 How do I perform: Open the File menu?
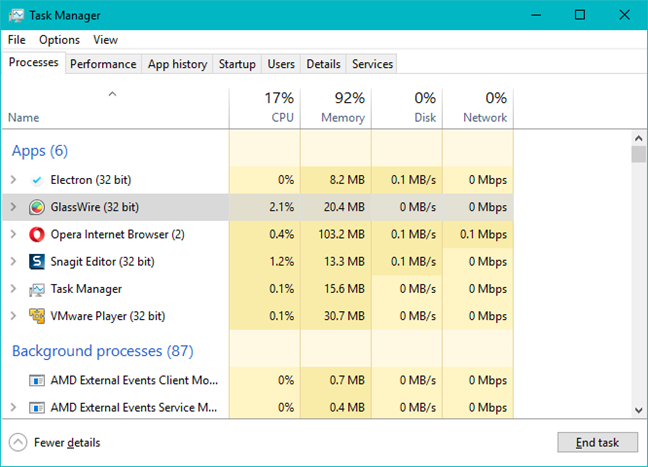point(17,40)
